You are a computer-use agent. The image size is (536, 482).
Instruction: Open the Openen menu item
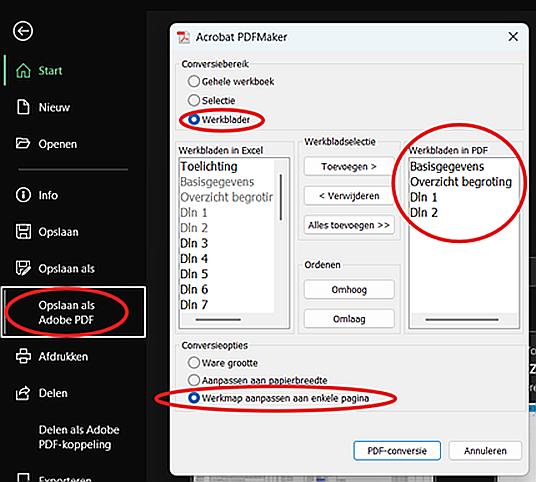coord(57,144)
